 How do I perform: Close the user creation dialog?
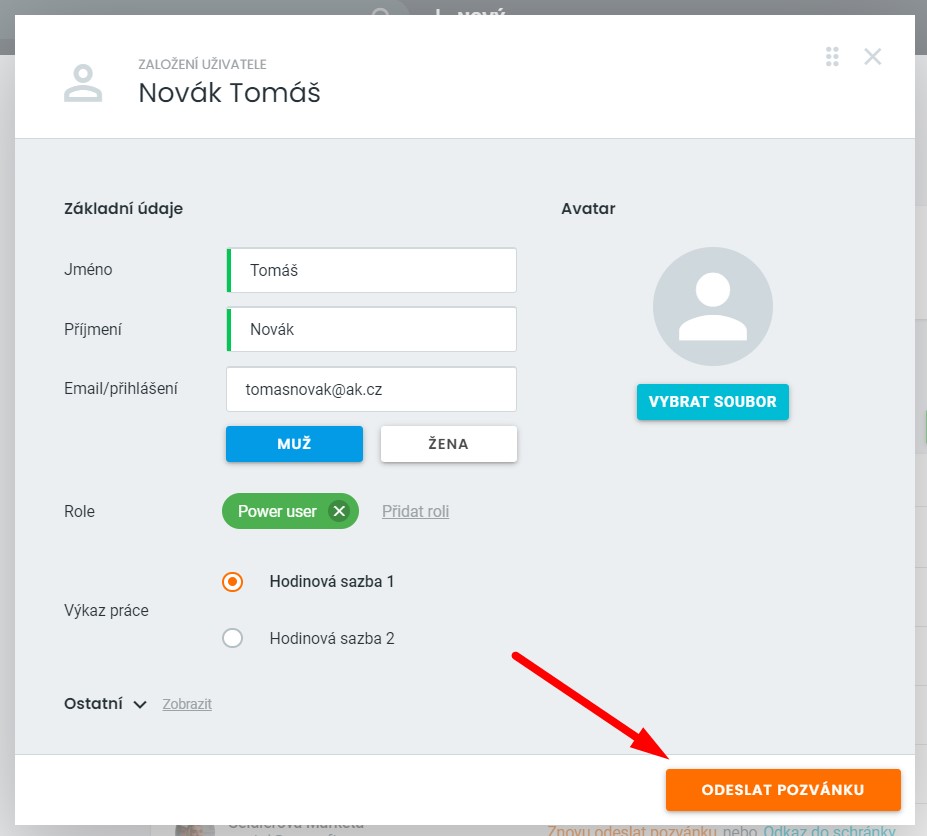872,57
